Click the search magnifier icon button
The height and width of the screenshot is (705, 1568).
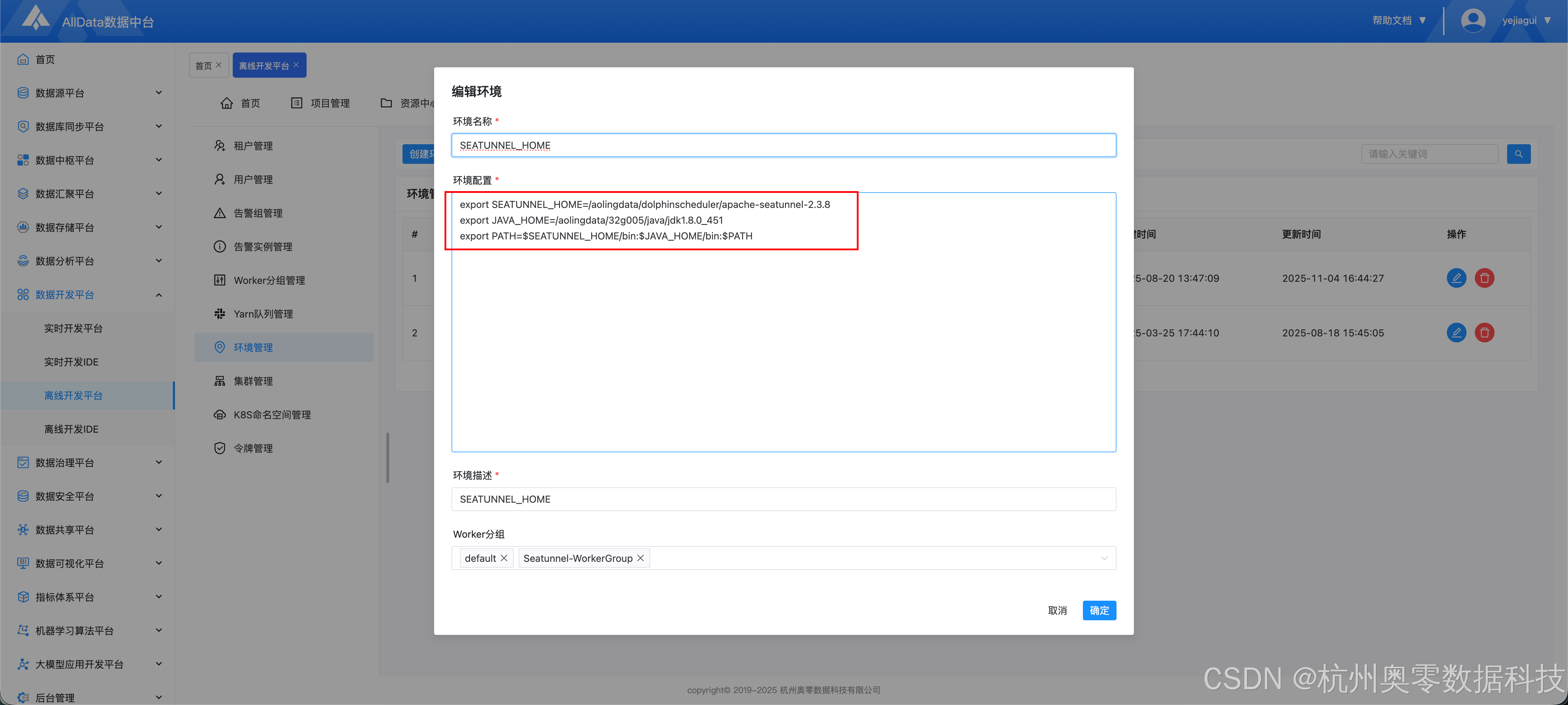1518,154
